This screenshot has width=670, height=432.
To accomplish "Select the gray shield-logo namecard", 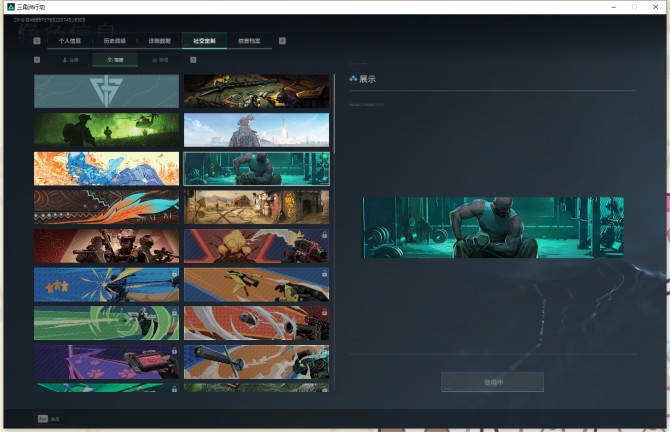I will click(106, 91).
